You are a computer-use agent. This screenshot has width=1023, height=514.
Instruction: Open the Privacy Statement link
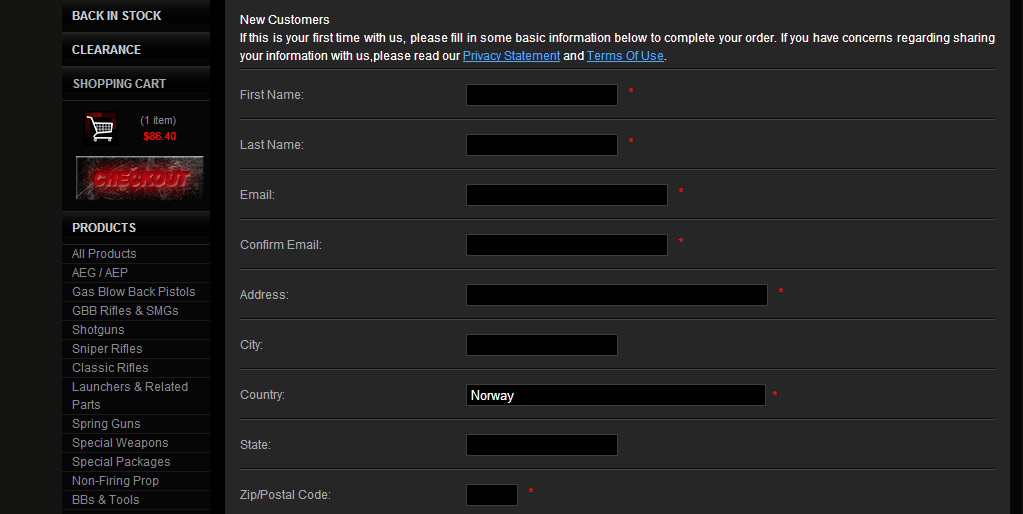pos(511,56)
